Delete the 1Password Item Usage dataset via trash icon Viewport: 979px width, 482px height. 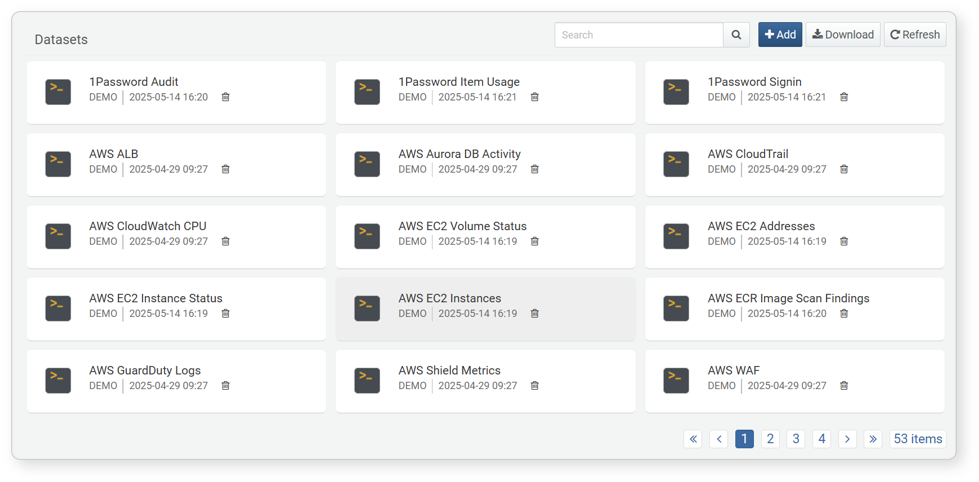click(x=534, y=97)
